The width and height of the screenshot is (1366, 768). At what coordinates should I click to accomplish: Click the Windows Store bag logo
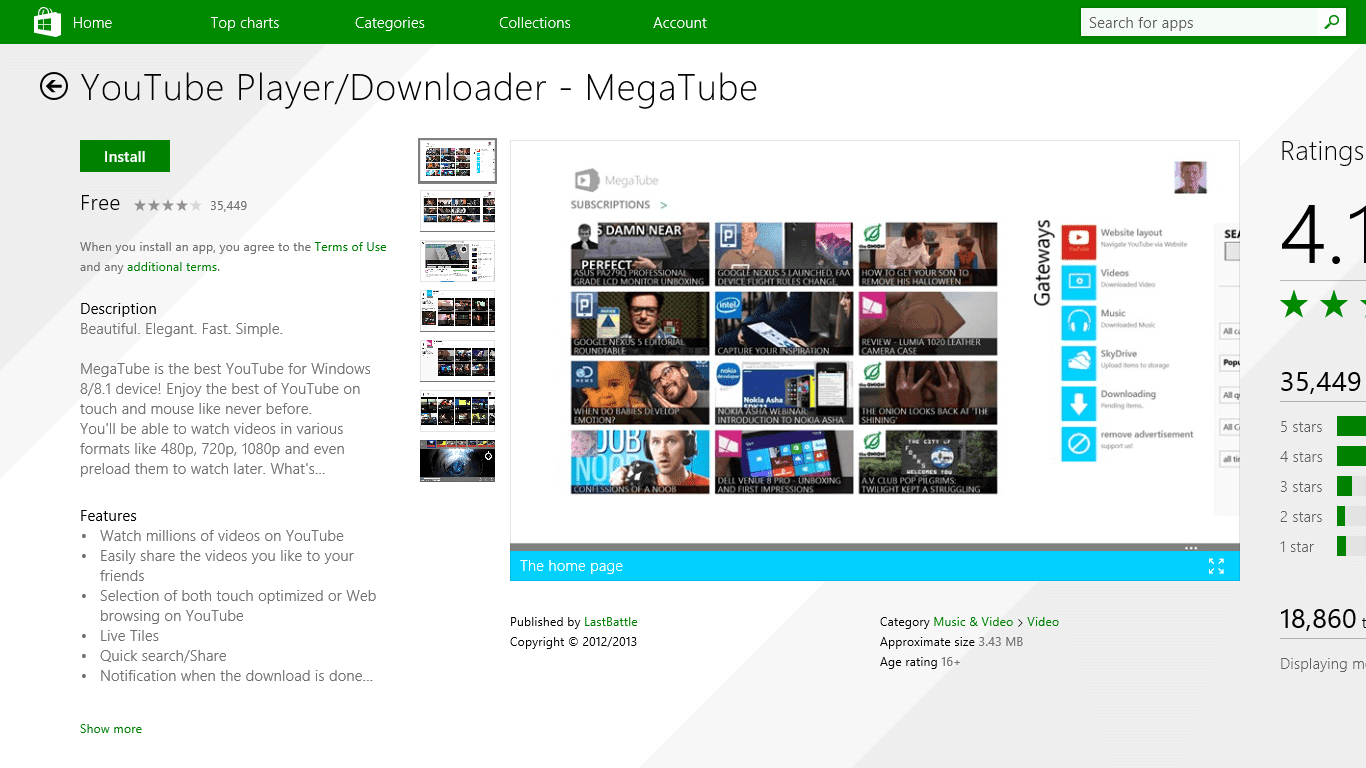point(47,21)
